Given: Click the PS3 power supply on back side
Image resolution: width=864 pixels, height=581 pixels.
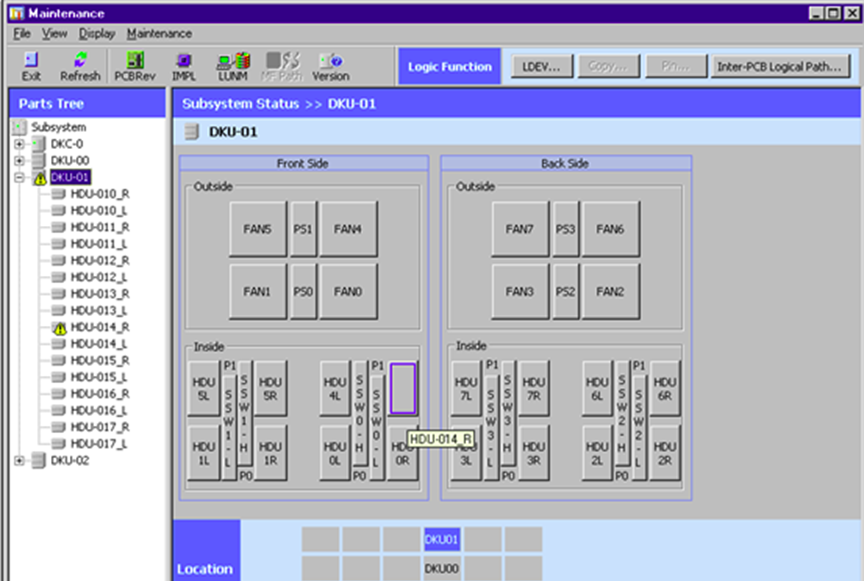Looking at the screenshot, I should pos(566,229).
